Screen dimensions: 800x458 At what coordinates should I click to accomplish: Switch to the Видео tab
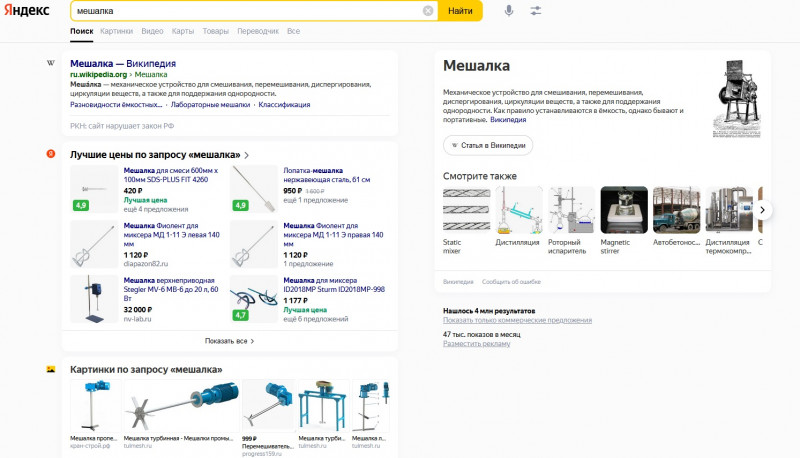point(152,31)
